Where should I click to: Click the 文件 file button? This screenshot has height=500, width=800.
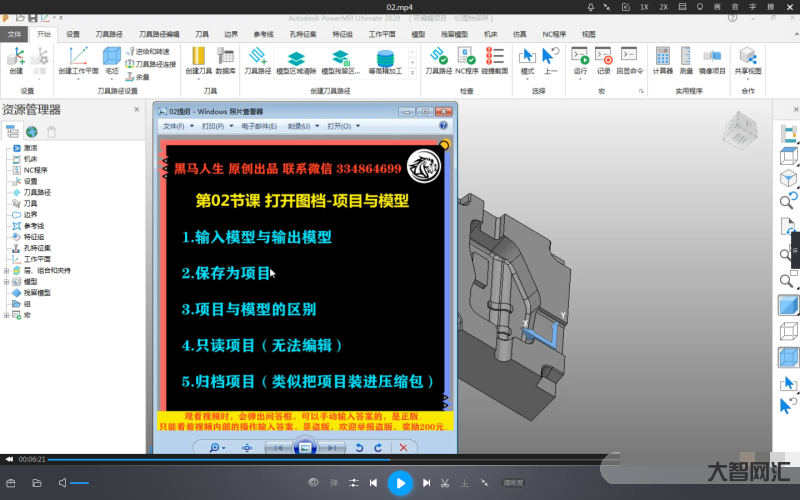point(15,34)
